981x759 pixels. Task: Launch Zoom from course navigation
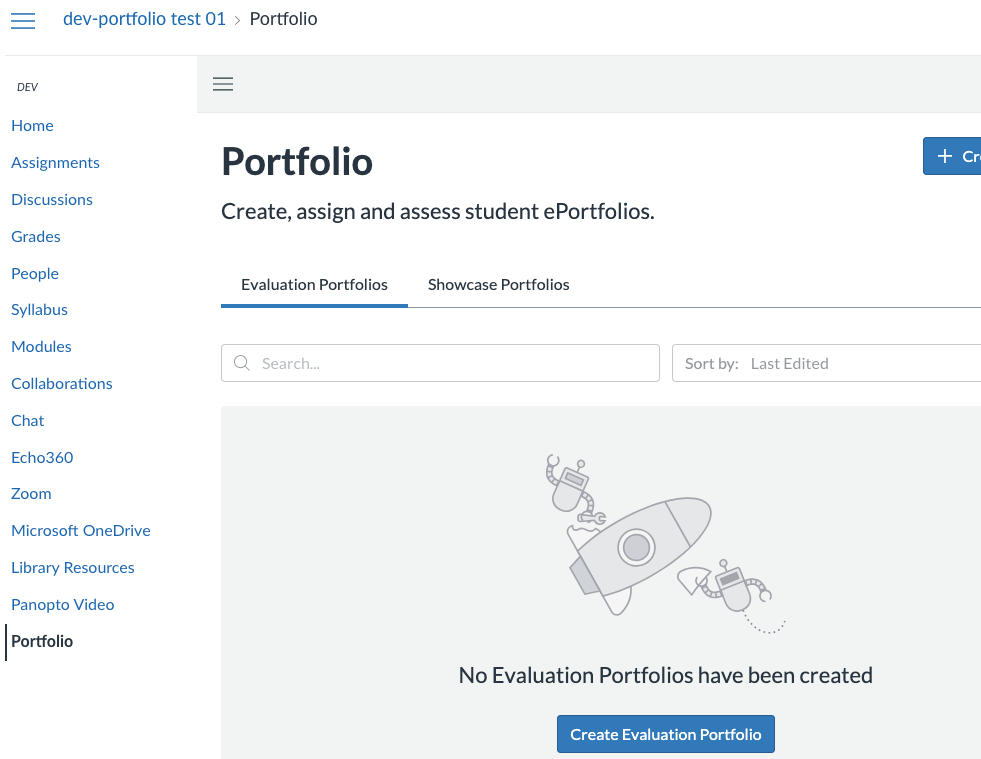point(31,493)
